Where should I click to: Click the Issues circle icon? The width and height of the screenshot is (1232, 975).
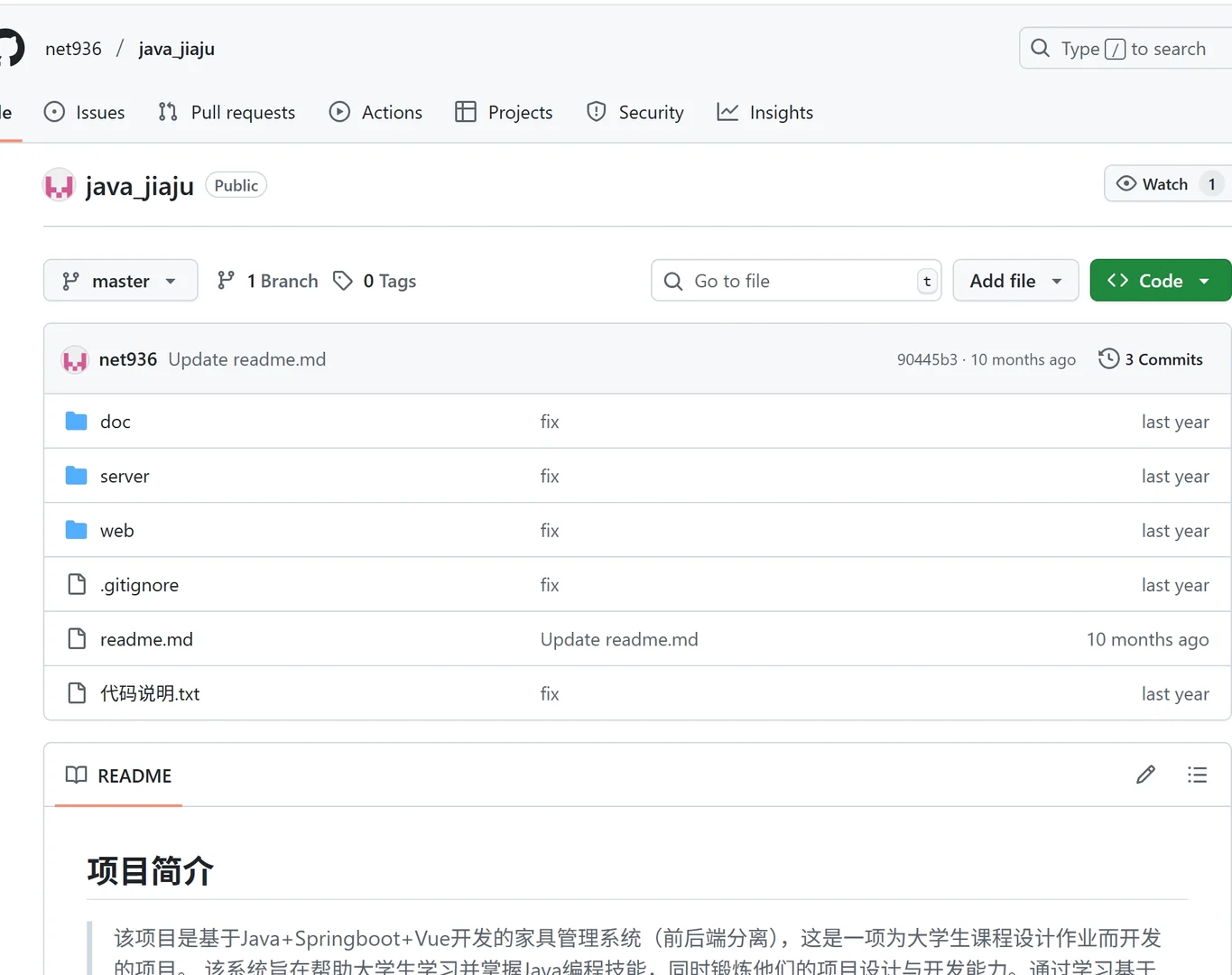[56, 112]
